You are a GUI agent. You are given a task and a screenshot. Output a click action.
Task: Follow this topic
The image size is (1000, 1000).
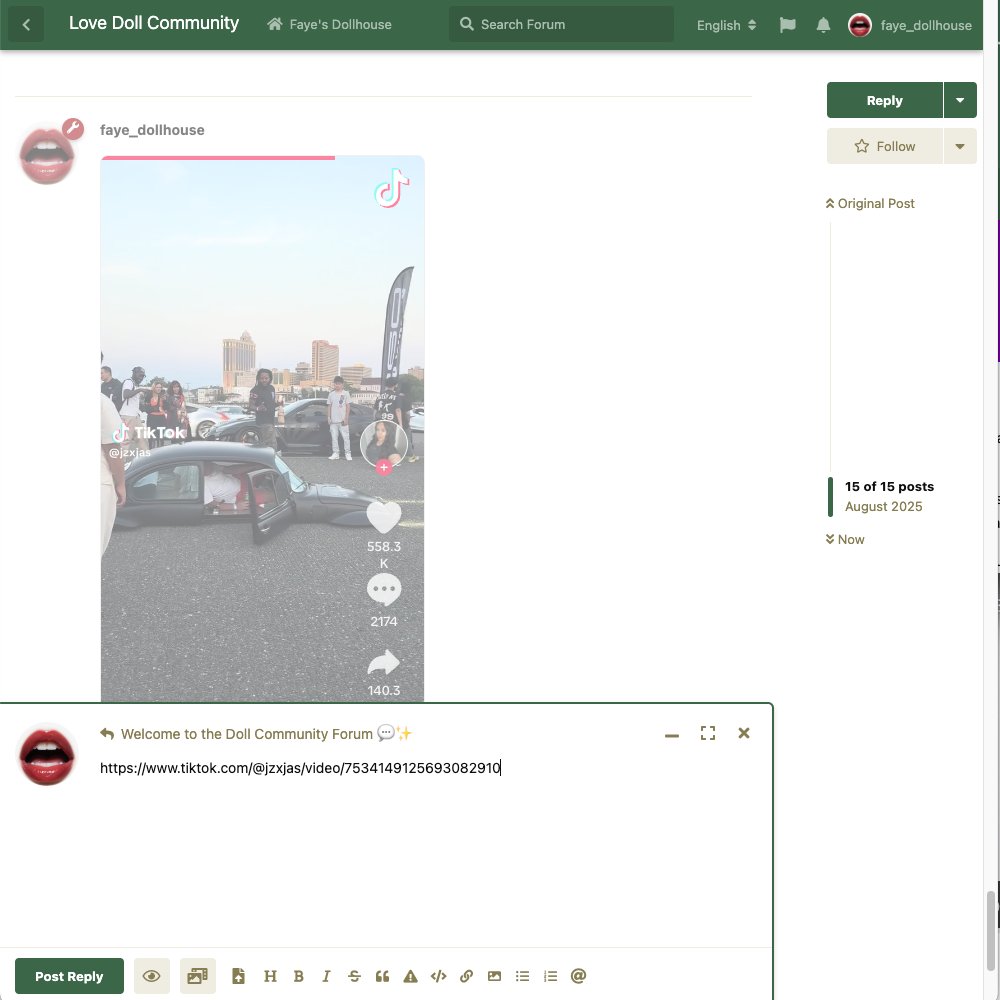click(x=885, y=146)
